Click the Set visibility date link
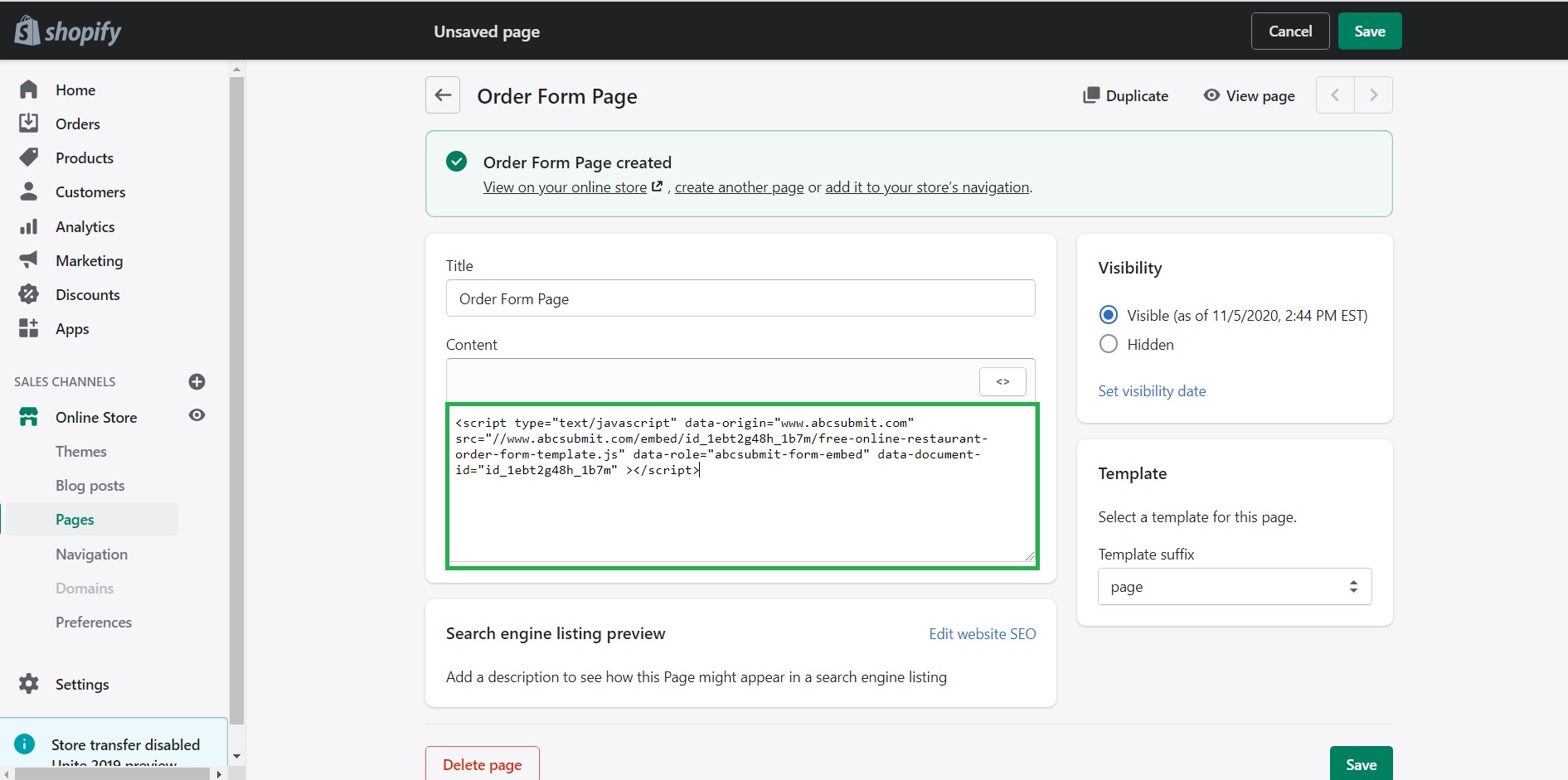Image resolution: width=1568 pixels, height=780 pixels. coord(1152,390)
